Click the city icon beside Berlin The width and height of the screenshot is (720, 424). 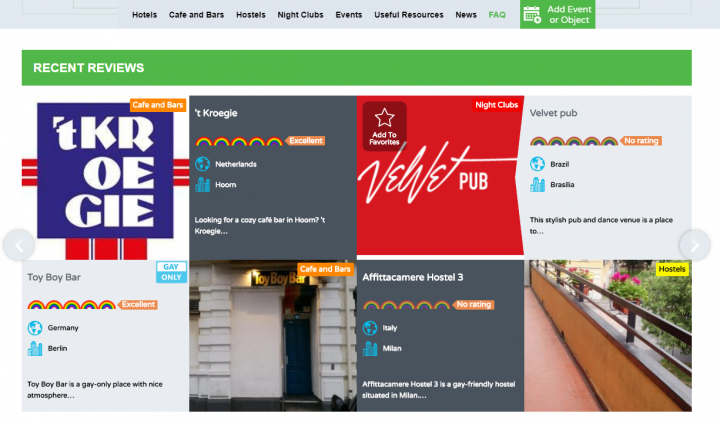tap(35, 348)
